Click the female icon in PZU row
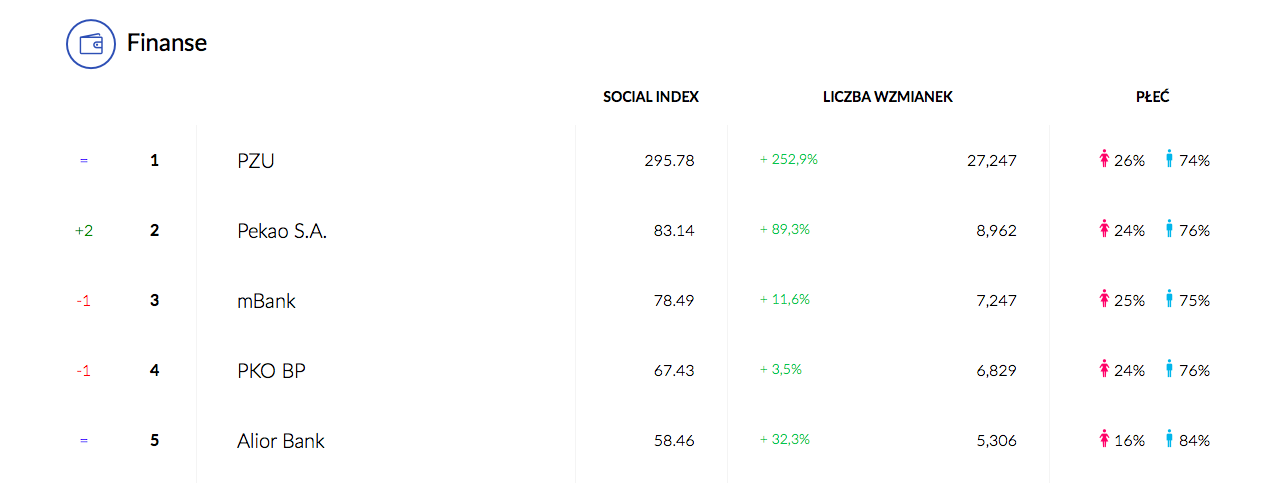The width and height of the screenshot is (1284, 483). [1105, 159]
